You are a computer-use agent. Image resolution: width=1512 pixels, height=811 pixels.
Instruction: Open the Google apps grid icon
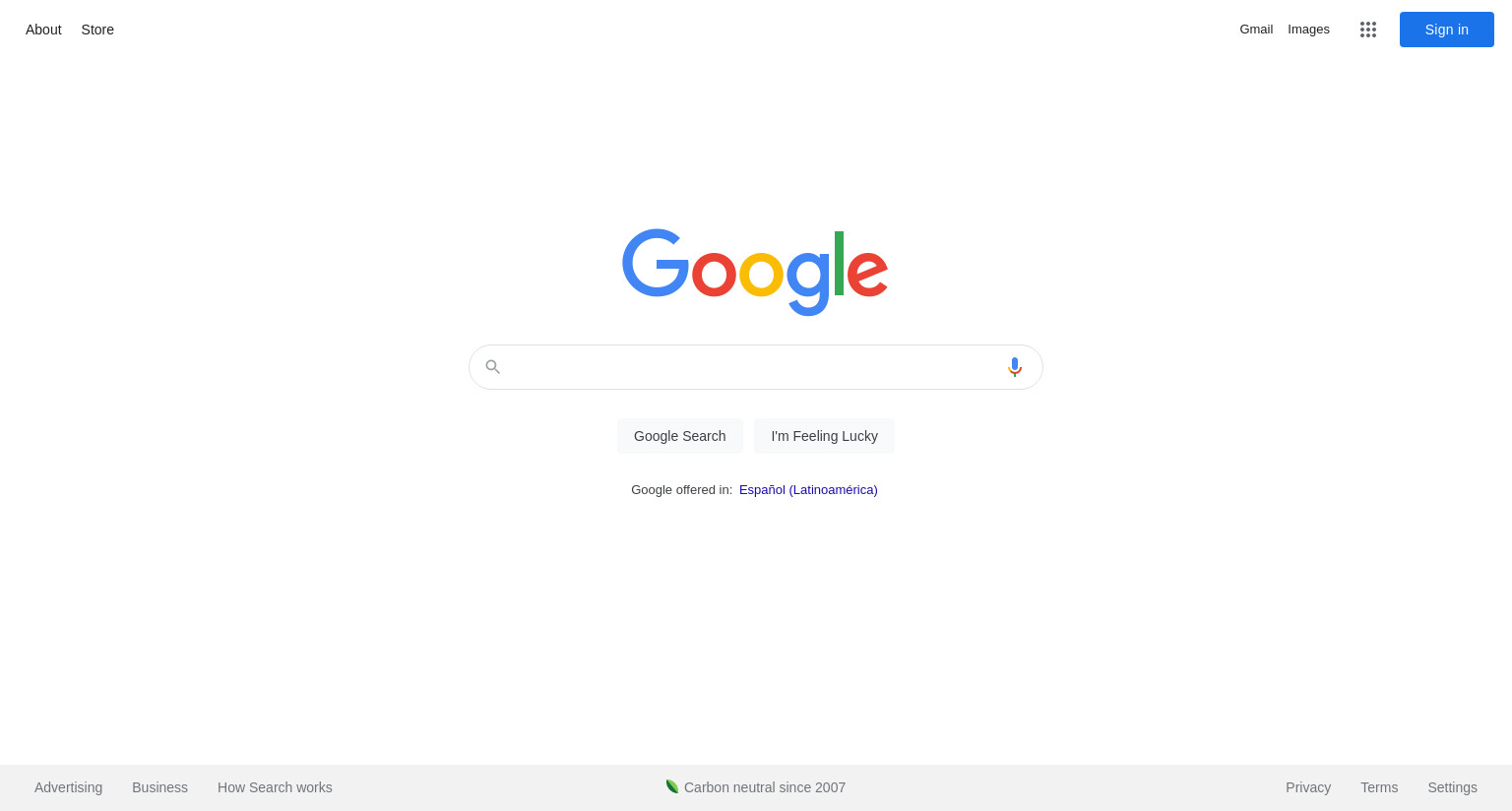click(x=1368, y=30)
